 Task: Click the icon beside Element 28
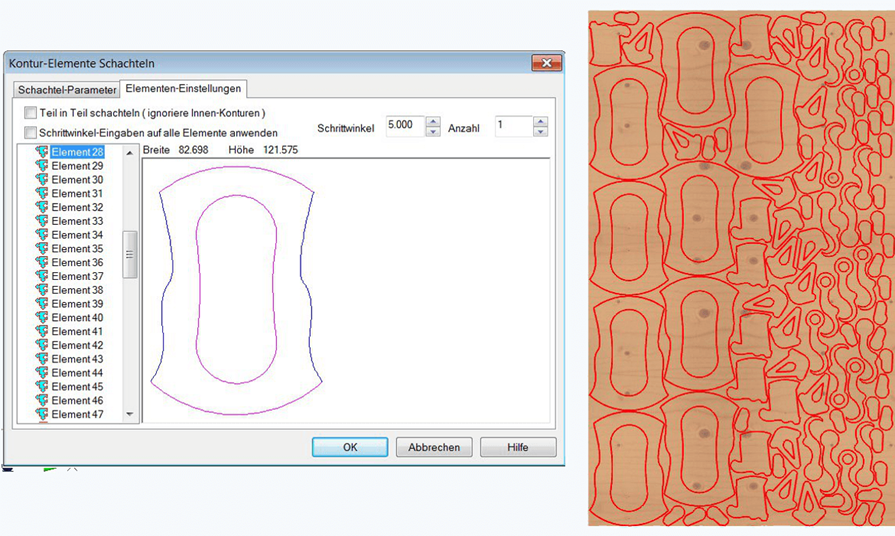42,152
